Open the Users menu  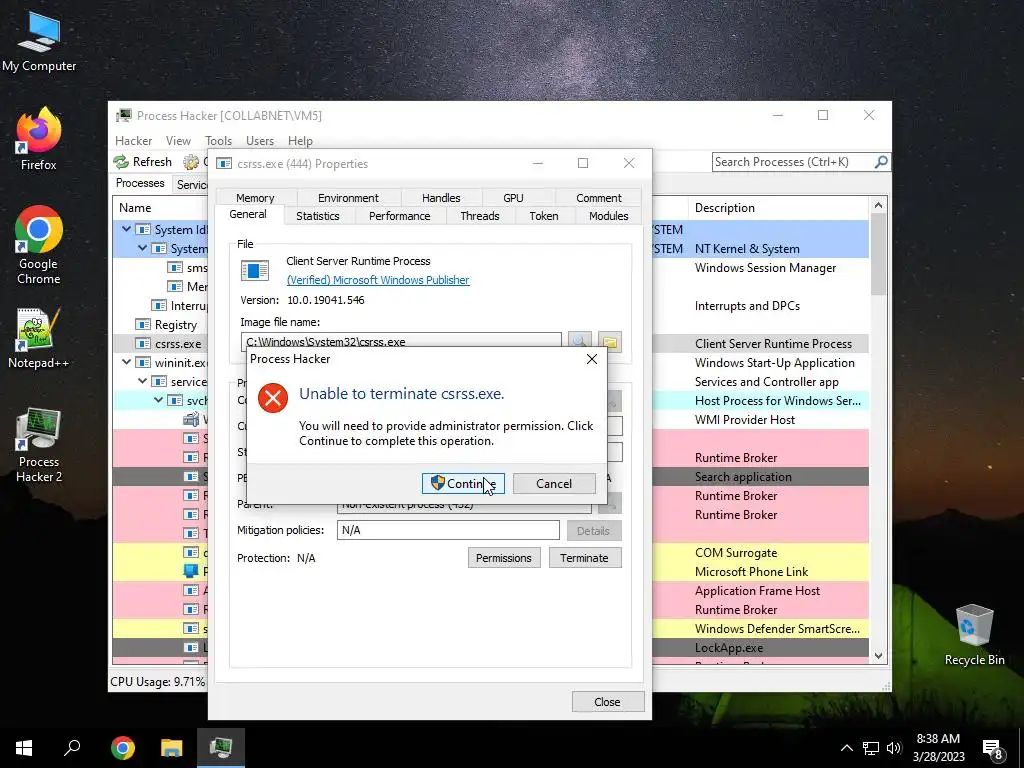pos(260,141)
